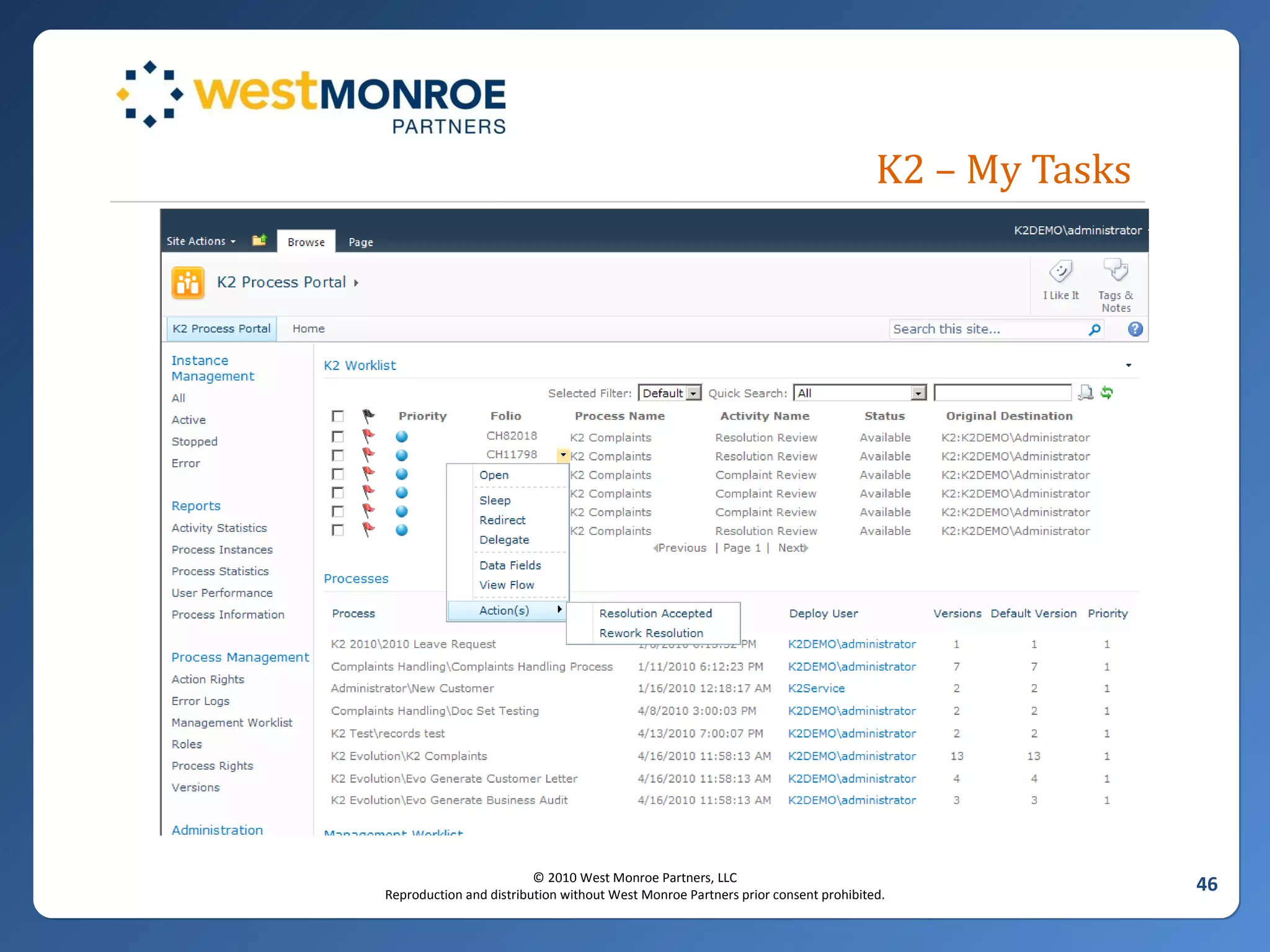Choose Rework Resolution action
The image size is (1270, 952).
651,633
